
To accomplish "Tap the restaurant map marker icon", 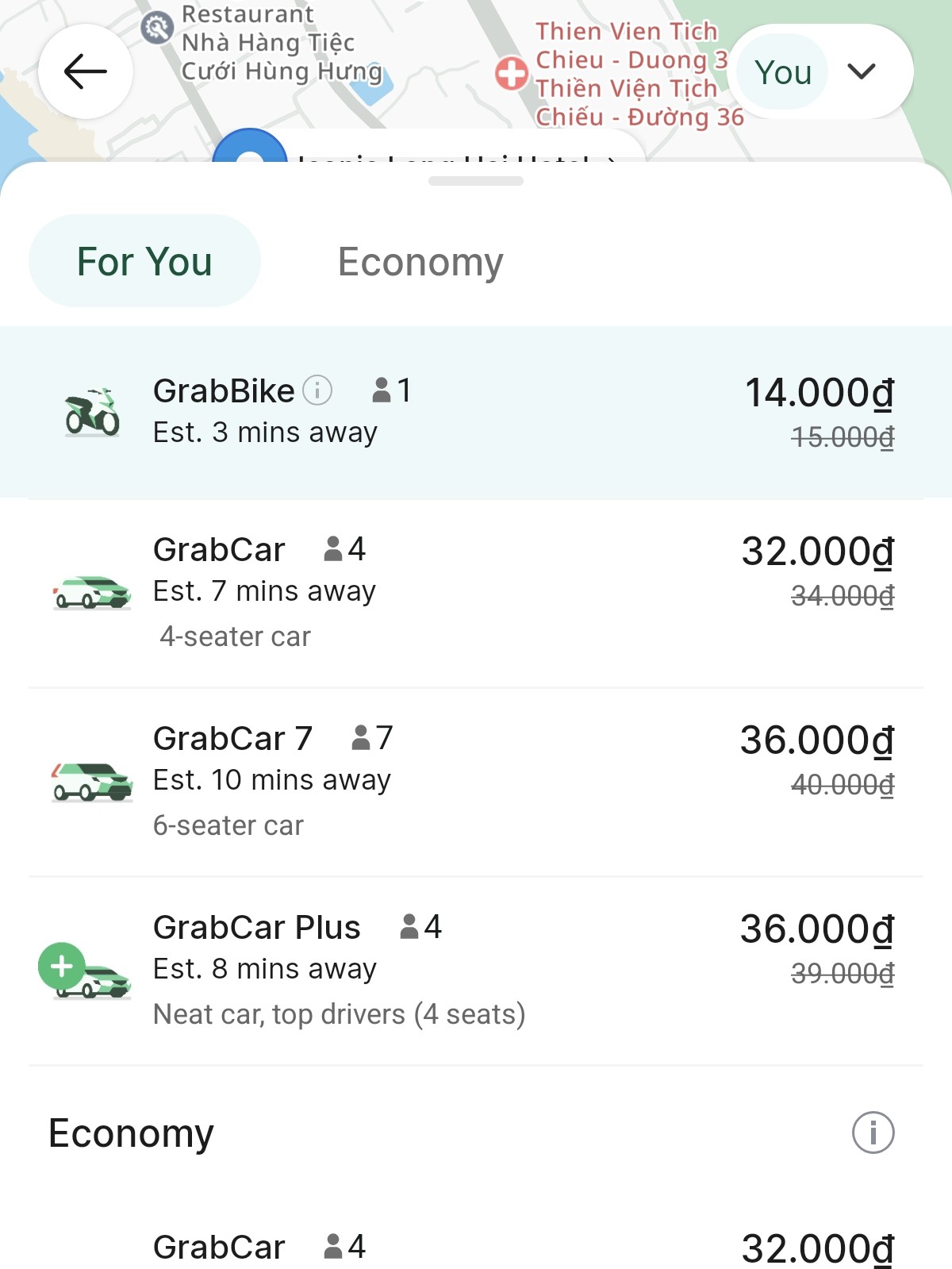I will click(x=157, y=28).
